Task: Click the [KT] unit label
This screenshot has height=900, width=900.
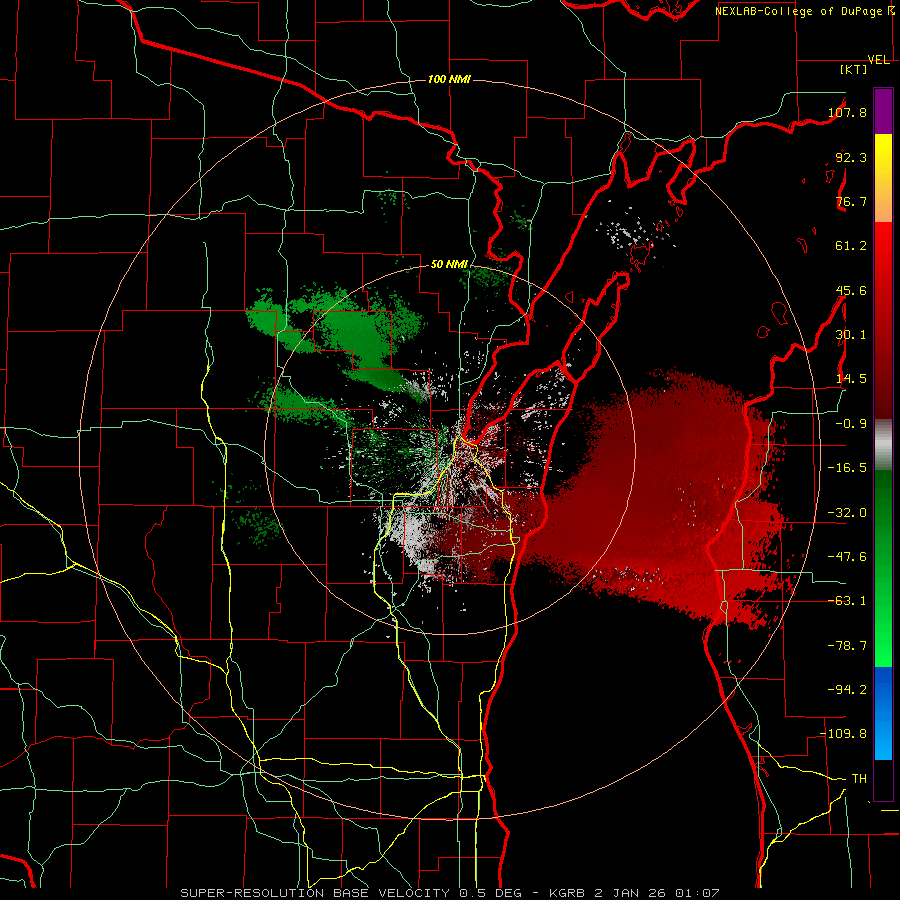Action: (x=854, y=70)
